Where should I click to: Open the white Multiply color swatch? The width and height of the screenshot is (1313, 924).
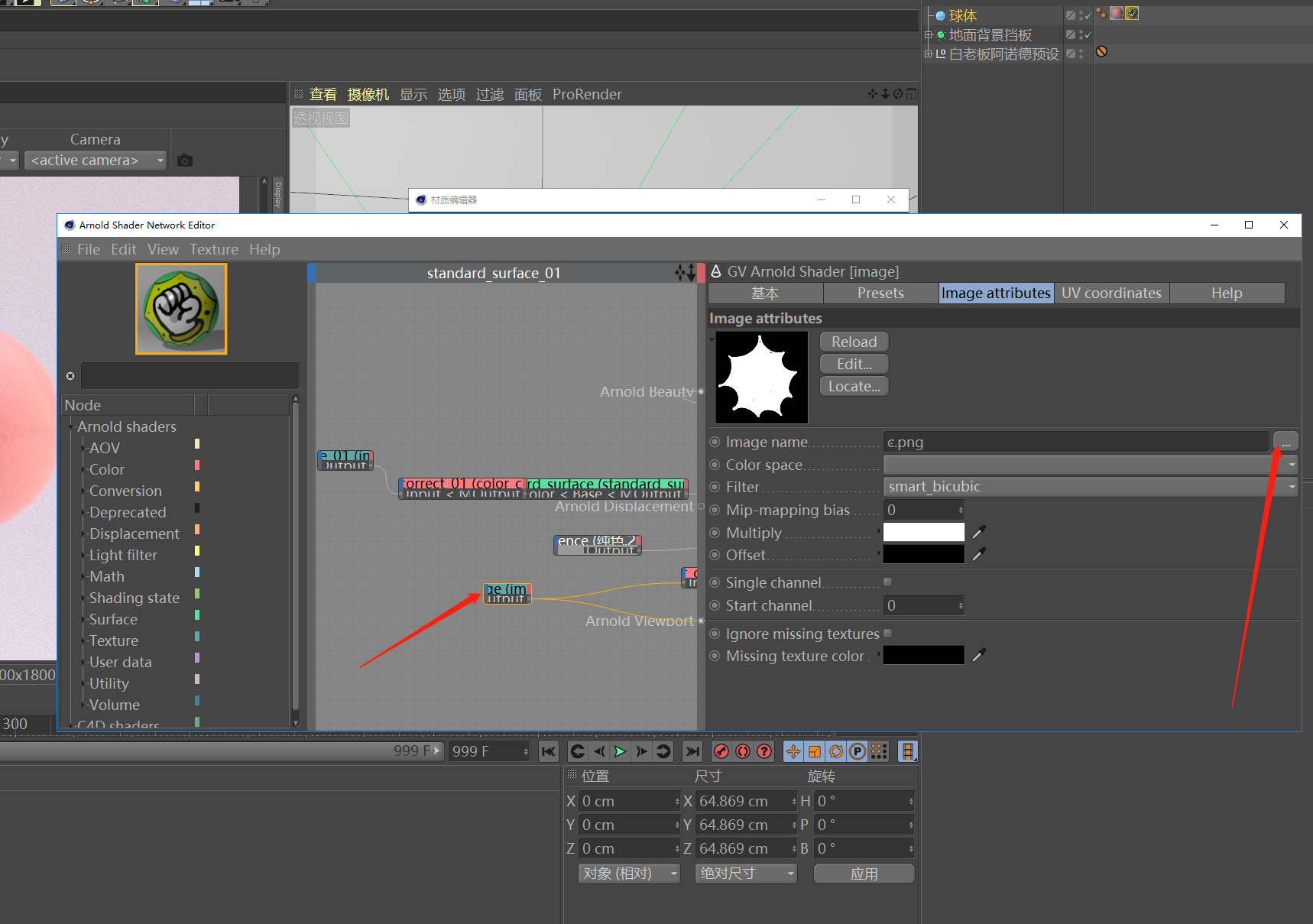tap(924, 532)
